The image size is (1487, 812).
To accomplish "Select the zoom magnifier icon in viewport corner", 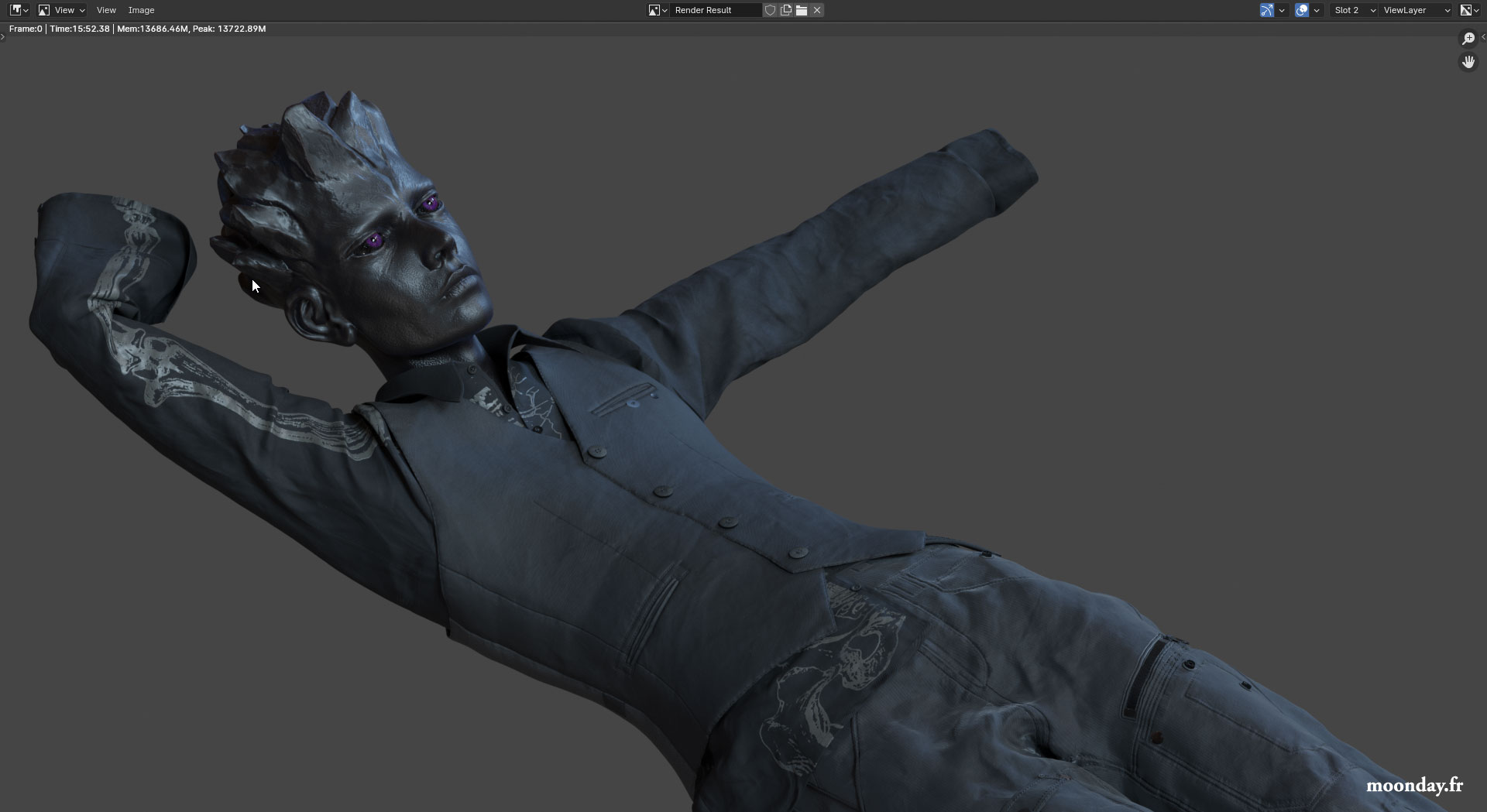I will point(1468,38).
